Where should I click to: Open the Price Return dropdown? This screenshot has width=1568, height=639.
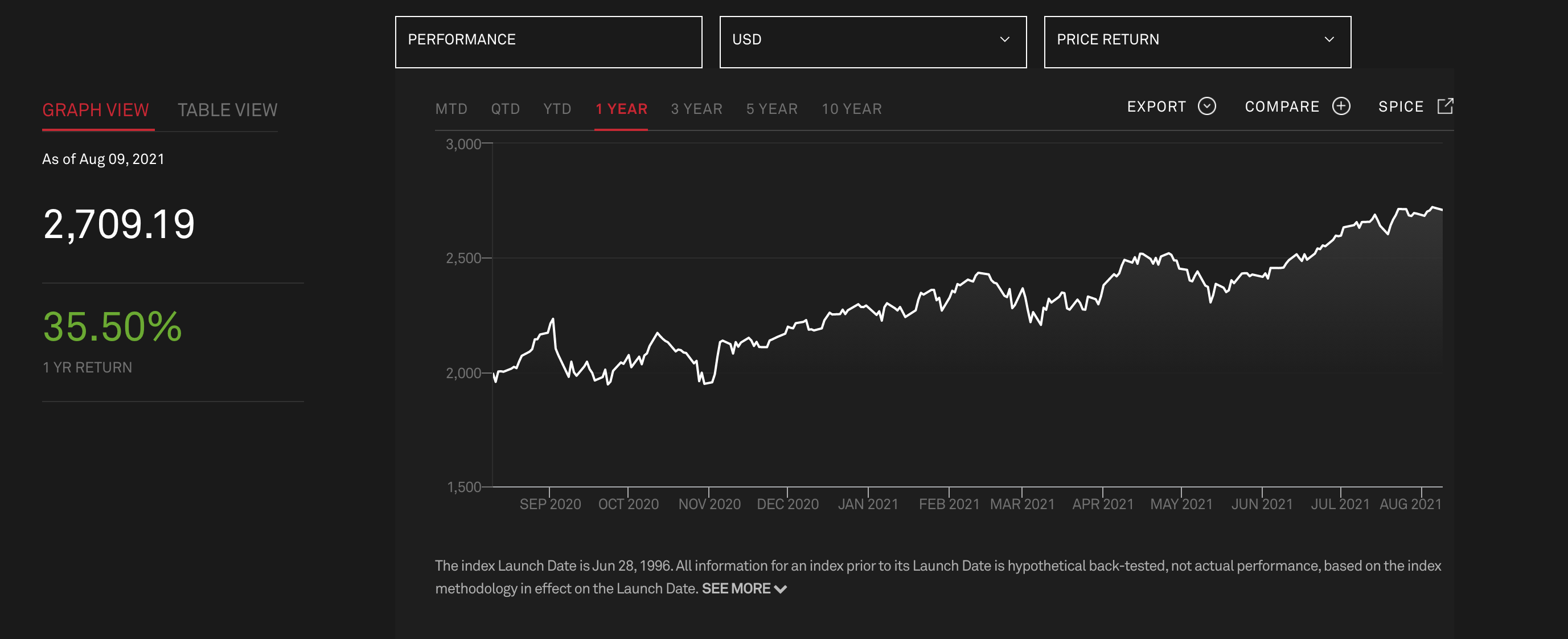point(1197,40)
